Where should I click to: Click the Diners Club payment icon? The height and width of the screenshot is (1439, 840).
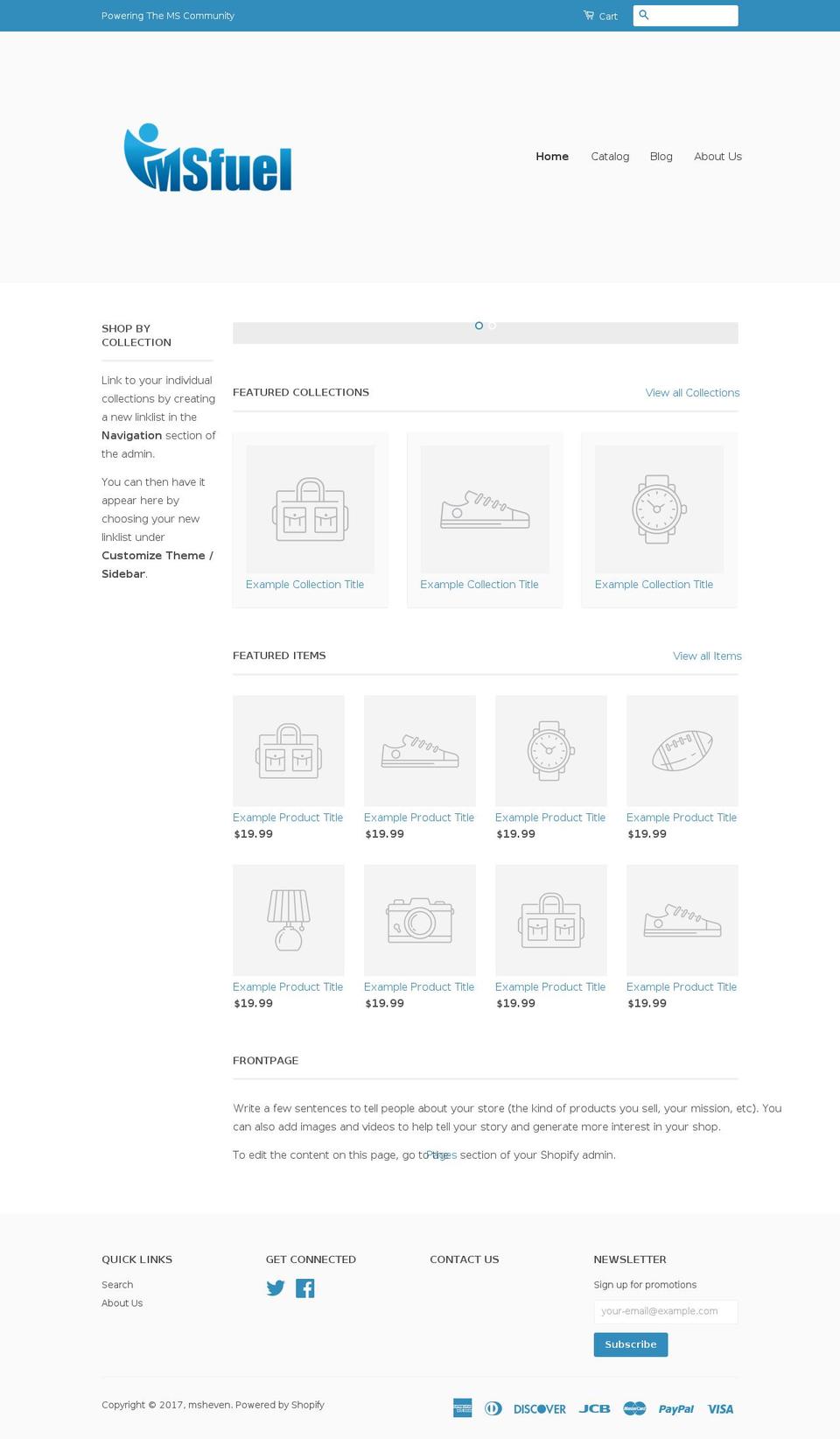pos(493,1408)
